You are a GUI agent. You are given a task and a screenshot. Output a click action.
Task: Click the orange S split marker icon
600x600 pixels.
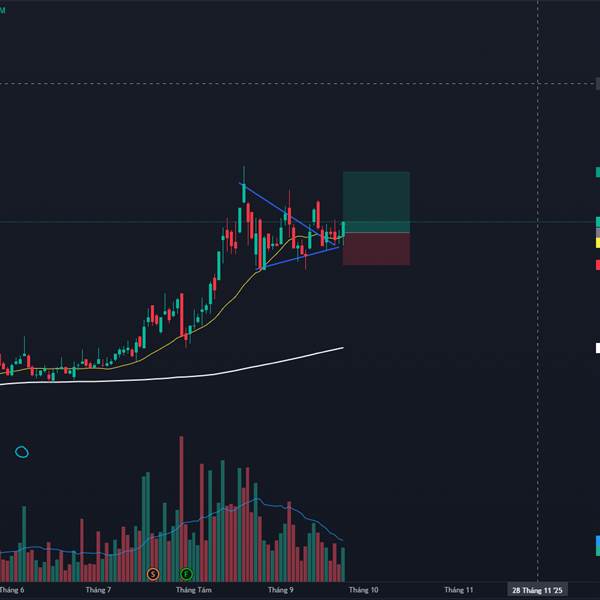click(x=153, y=574)
